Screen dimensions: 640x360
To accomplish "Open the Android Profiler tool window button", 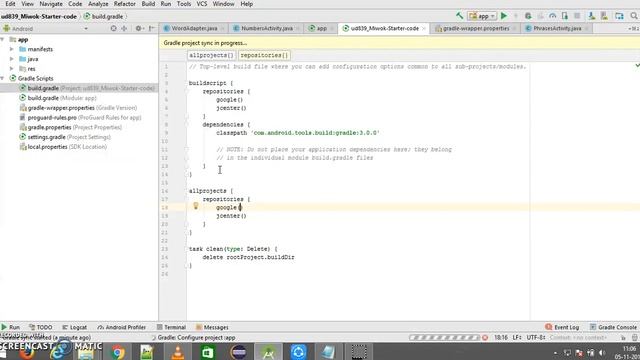I will 122,327.
